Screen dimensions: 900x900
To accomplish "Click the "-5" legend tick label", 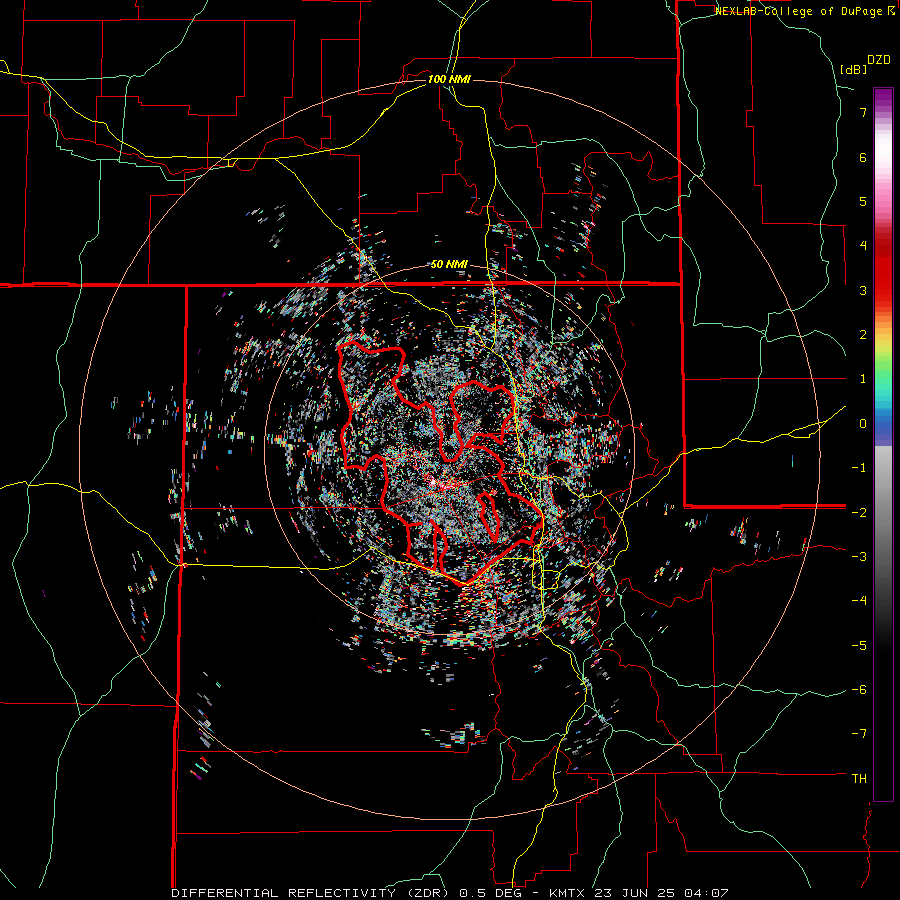I will tap(859, 645).
